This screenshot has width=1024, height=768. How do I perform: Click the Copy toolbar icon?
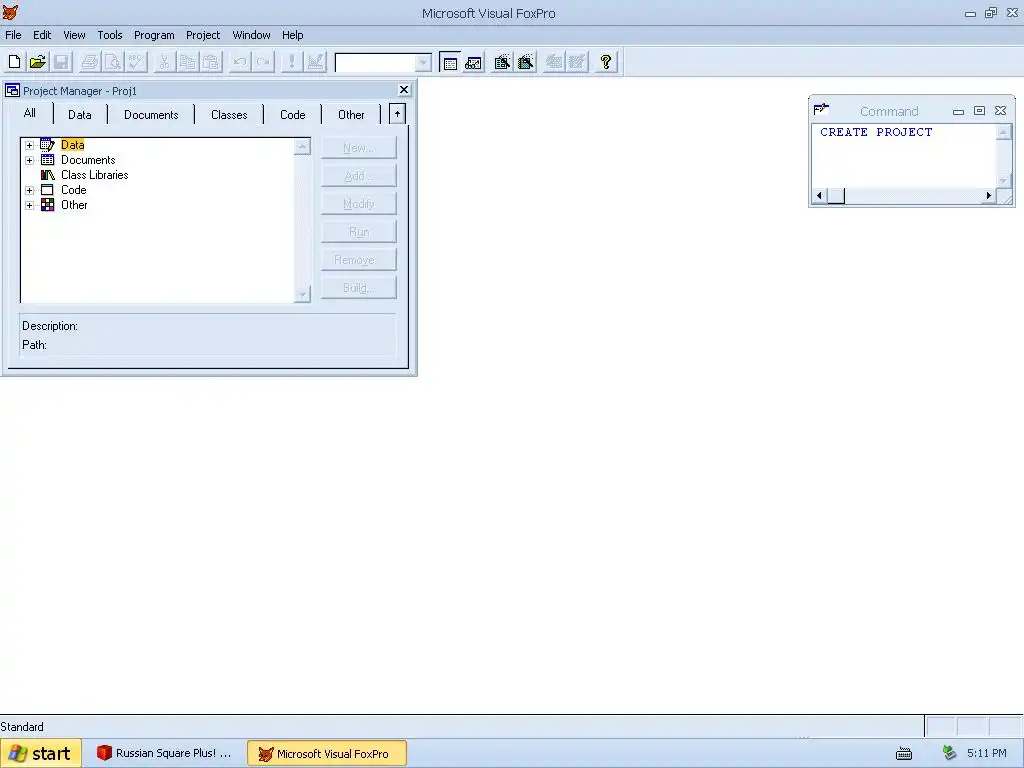point(187,62)
